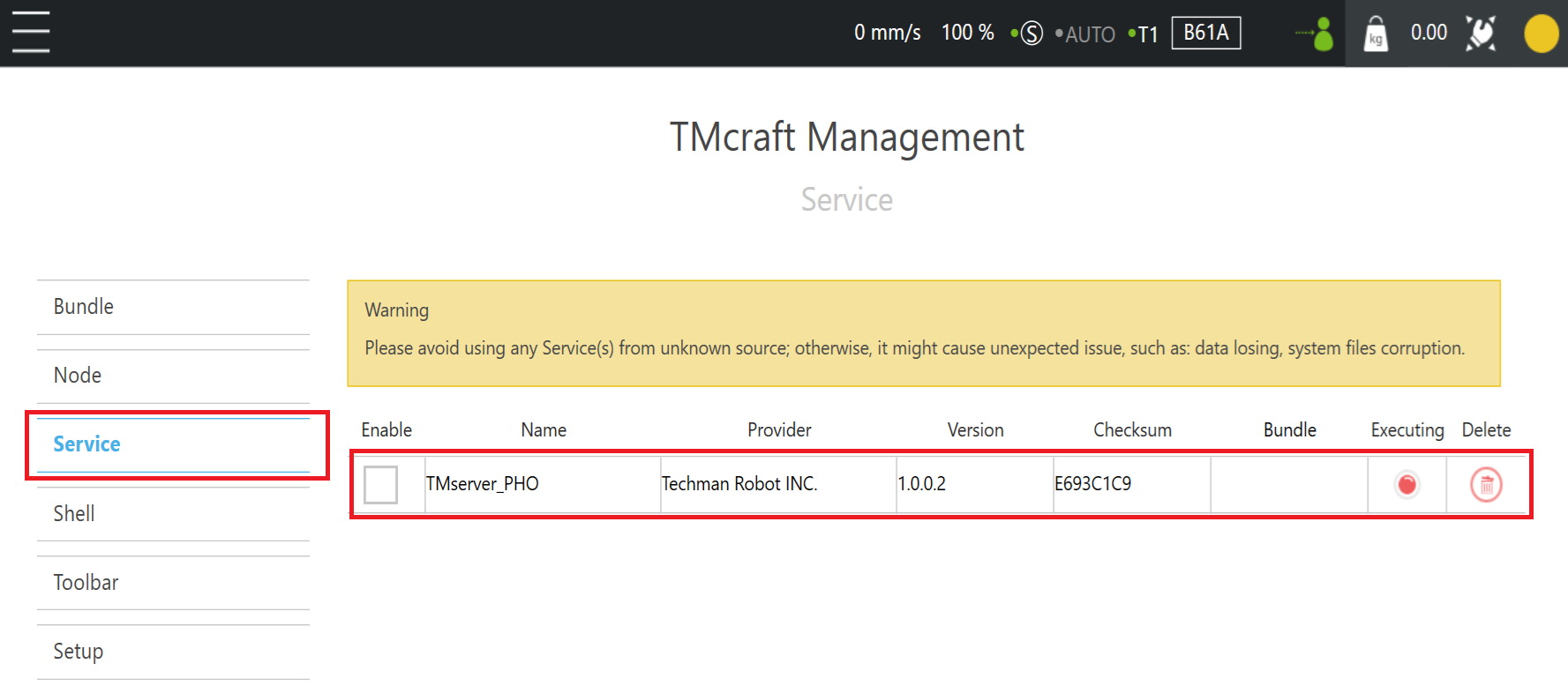This screenshot has width=1568, height=686.
Task: Click the red Executing status icon
Action: (x=1407, y=484)
